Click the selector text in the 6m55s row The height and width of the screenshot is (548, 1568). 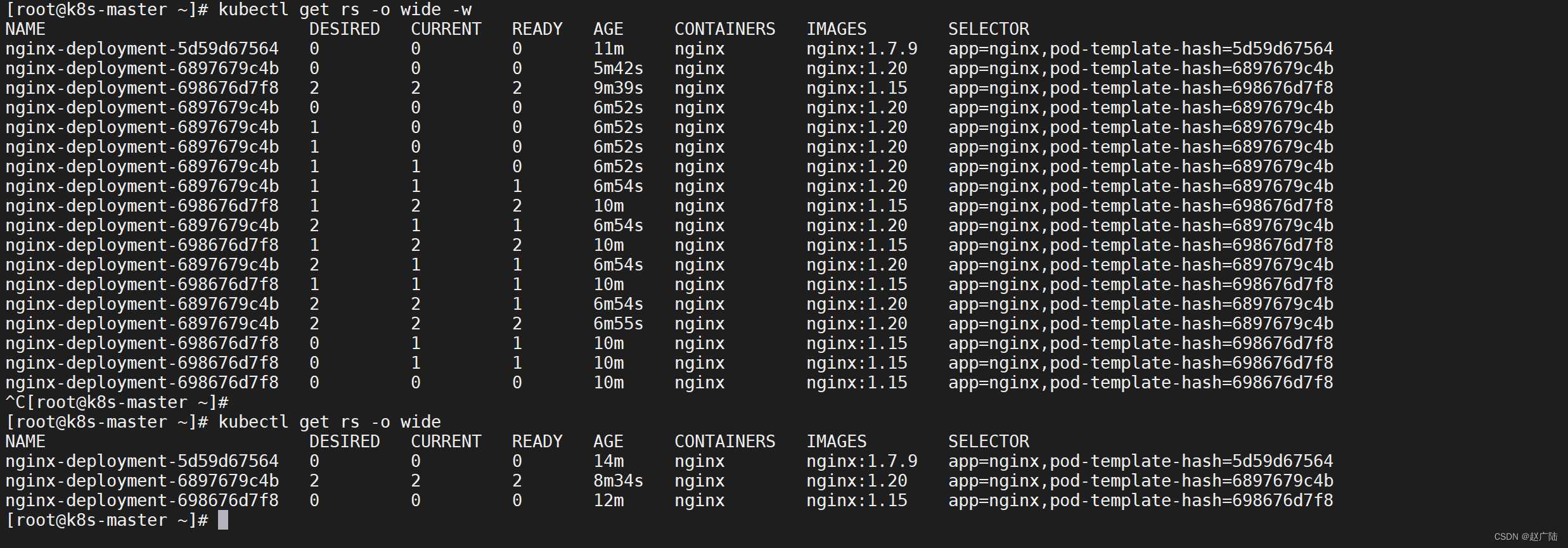(1141, 324)
